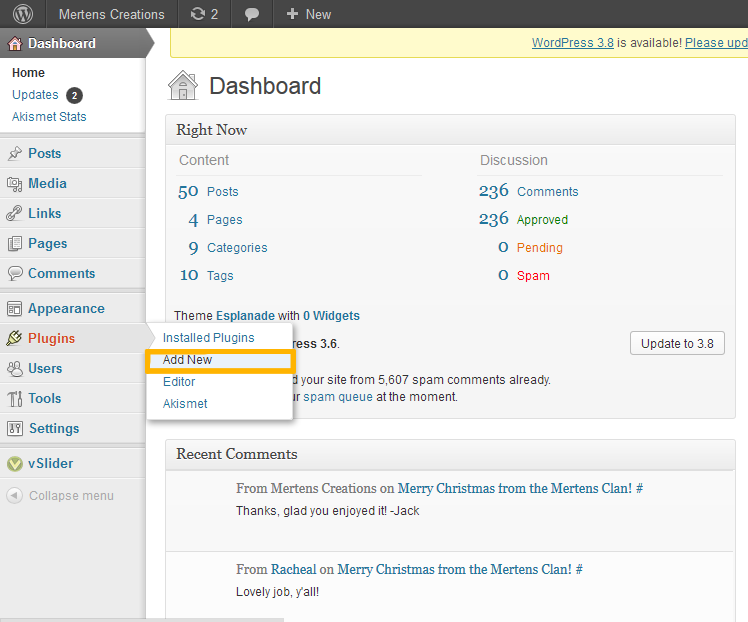Open the Pages sidebar menu label
The height and width of the screenshot is (622, 748).
point(48,243)
